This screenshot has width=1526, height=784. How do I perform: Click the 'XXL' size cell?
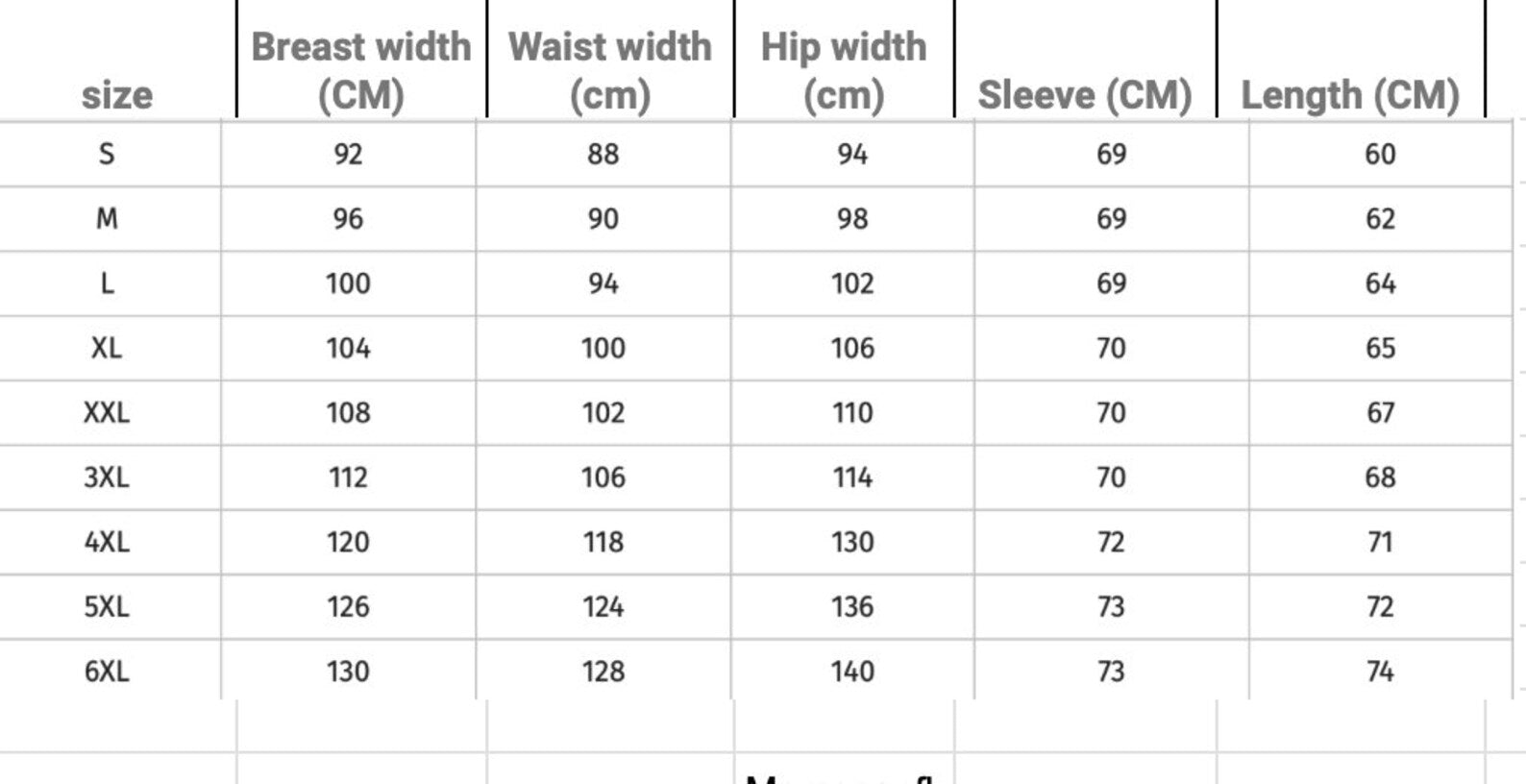point(107,412)
